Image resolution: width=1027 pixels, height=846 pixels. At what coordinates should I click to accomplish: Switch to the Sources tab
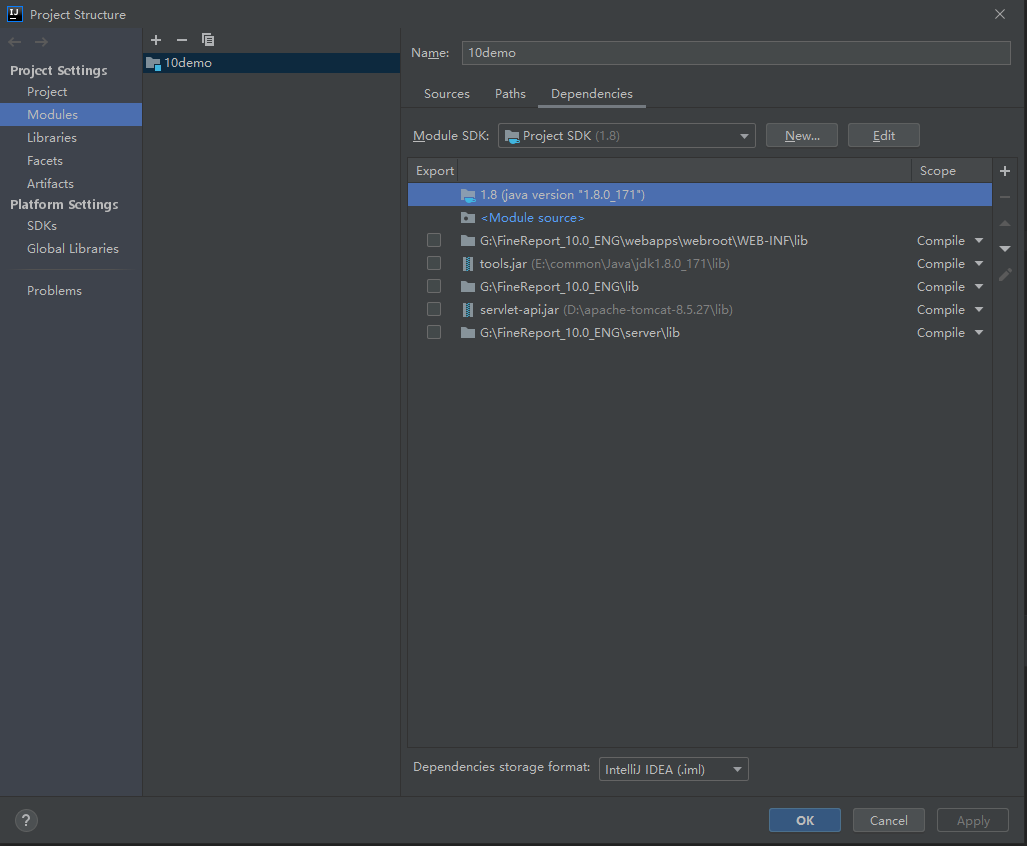[447, 94]
